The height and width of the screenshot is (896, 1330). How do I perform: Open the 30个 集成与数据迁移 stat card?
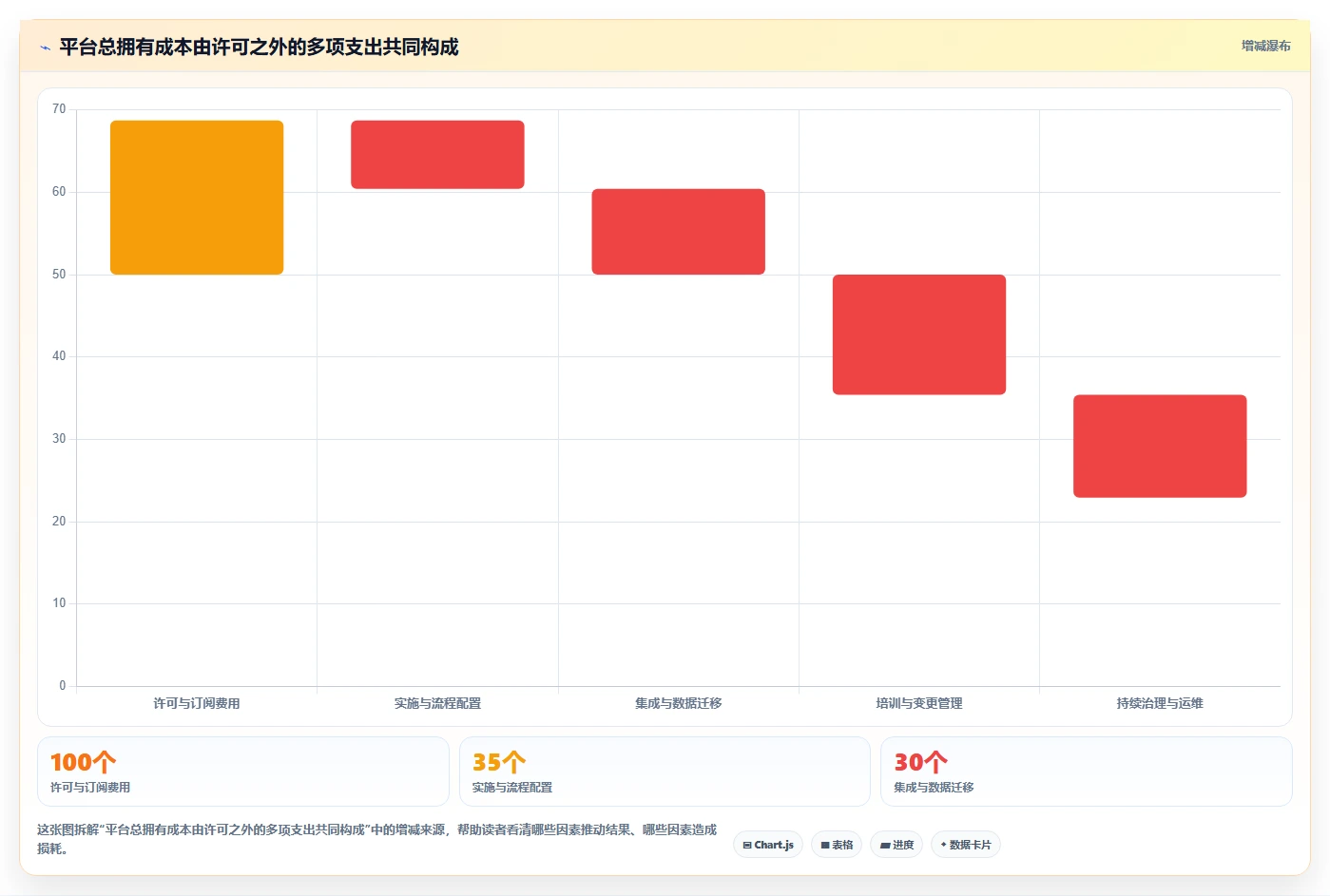tap(1087, 772)
